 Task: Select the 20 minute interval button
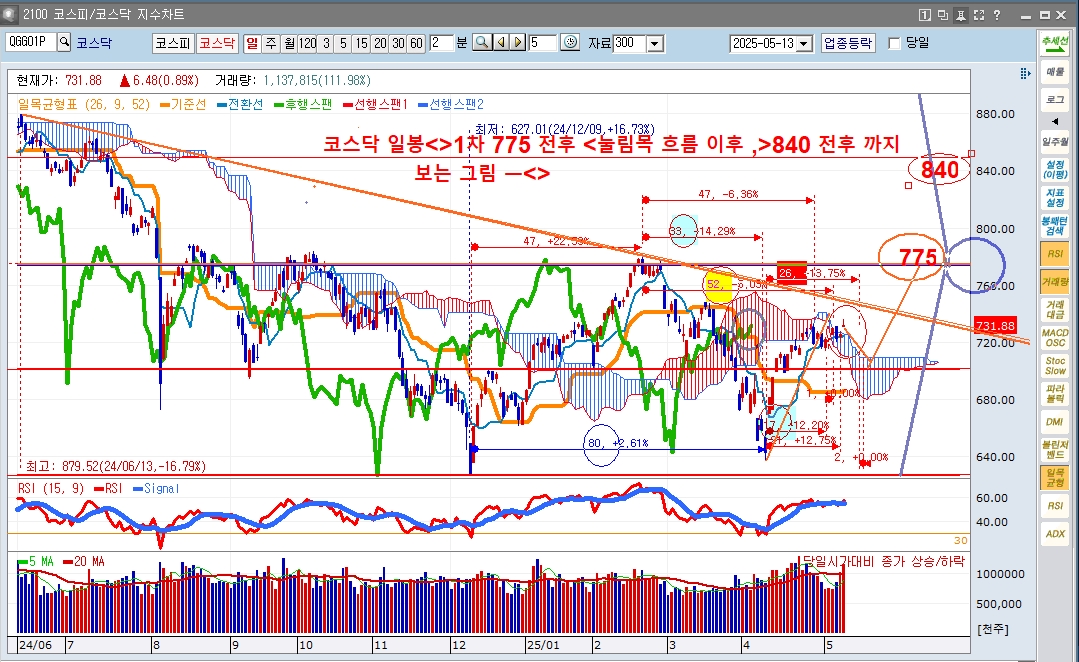click(380, 43)
